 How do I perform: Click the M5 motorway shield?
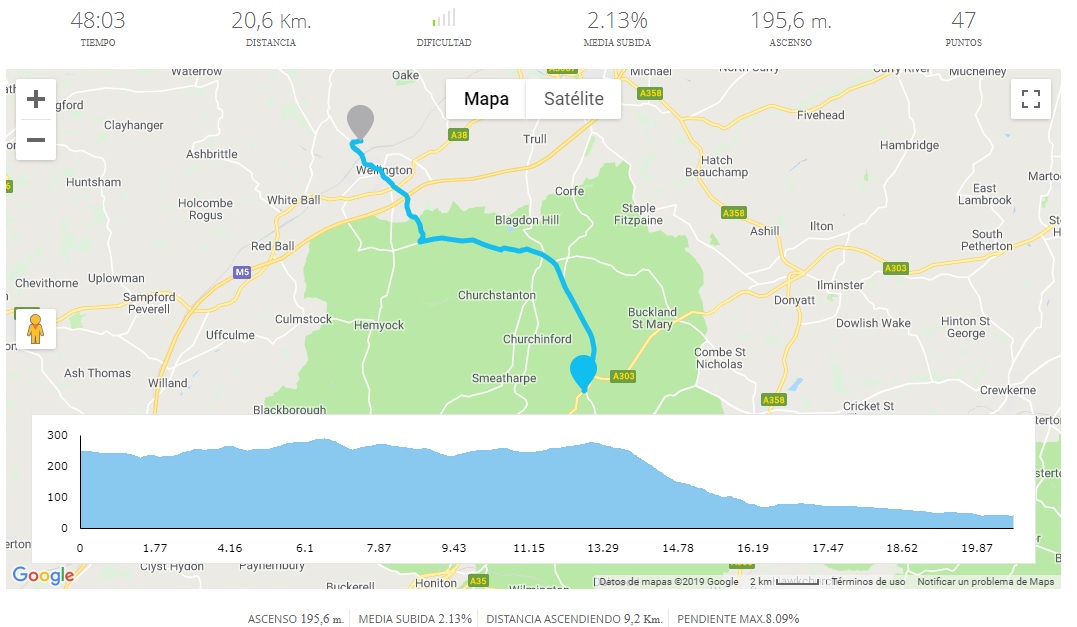[x=242, y=272]
